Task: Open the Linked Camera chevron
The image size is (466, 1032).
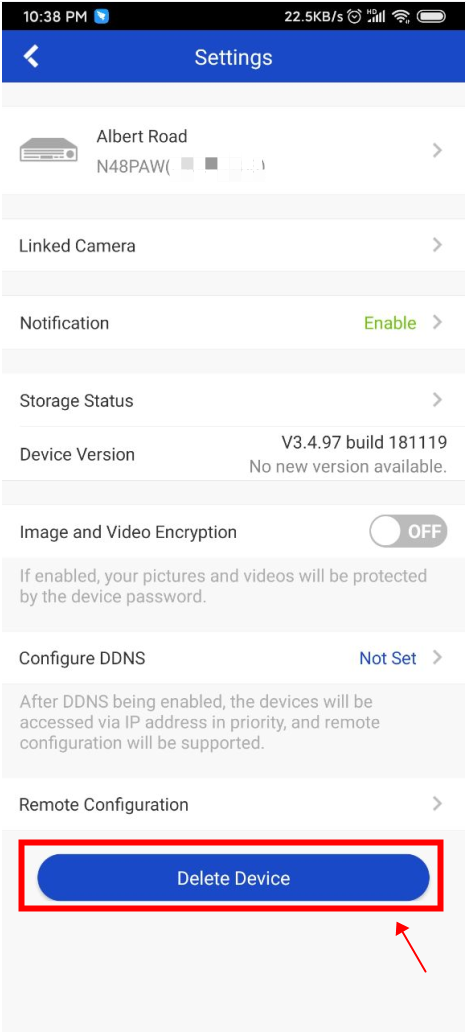Action: [x=437, y=245]
